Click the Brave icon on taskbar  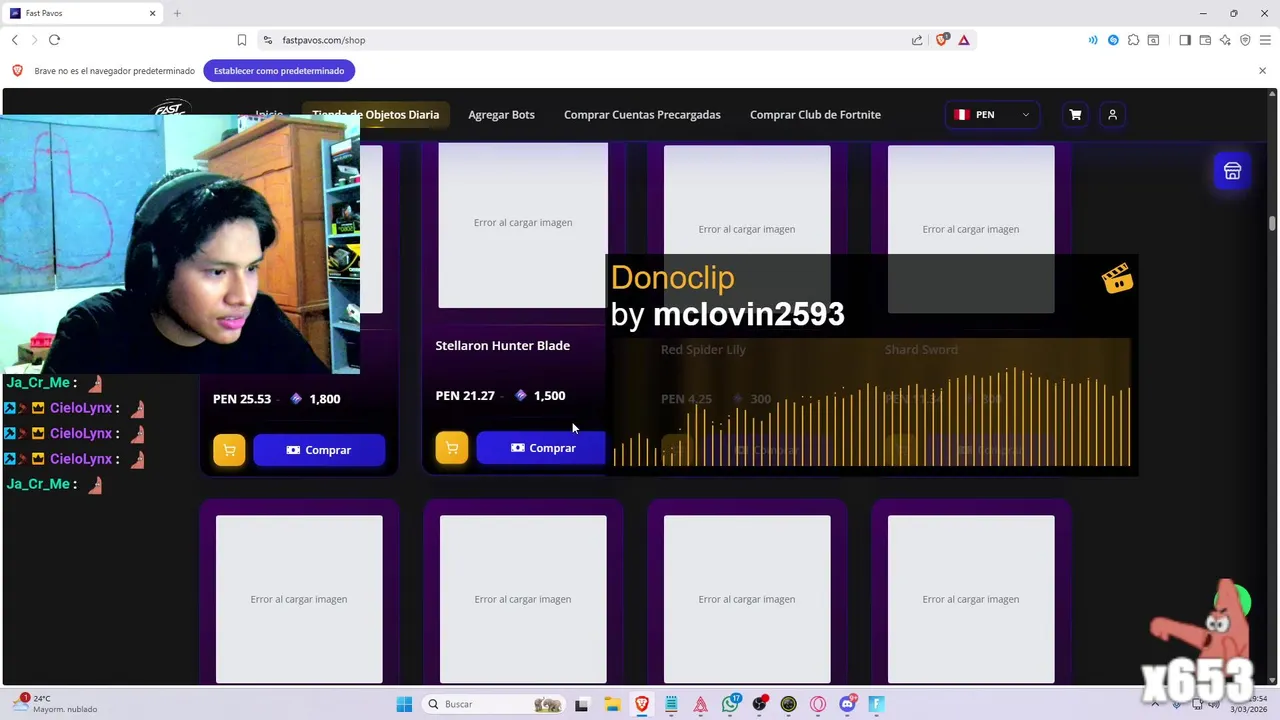tap(642, 704)
